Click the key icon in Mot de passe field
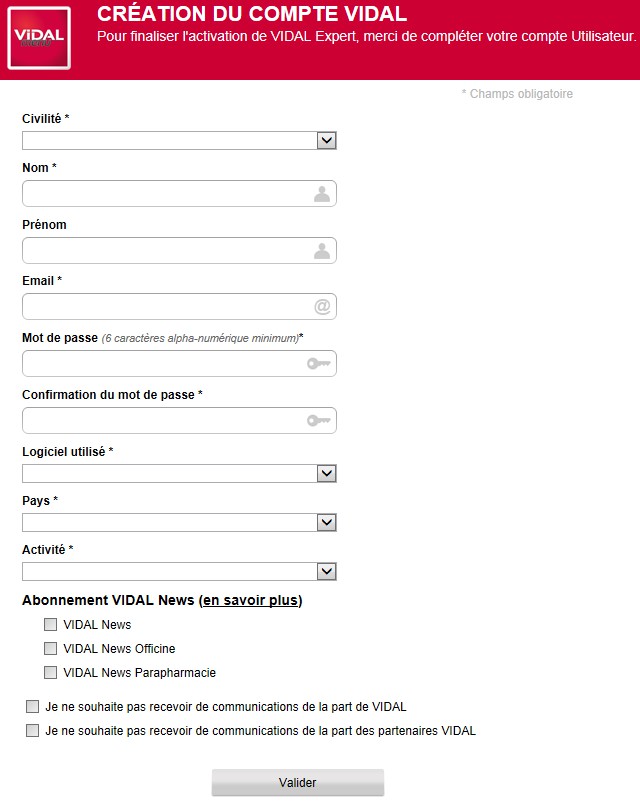Screen dimensions: 640x806 click(318, 364)
